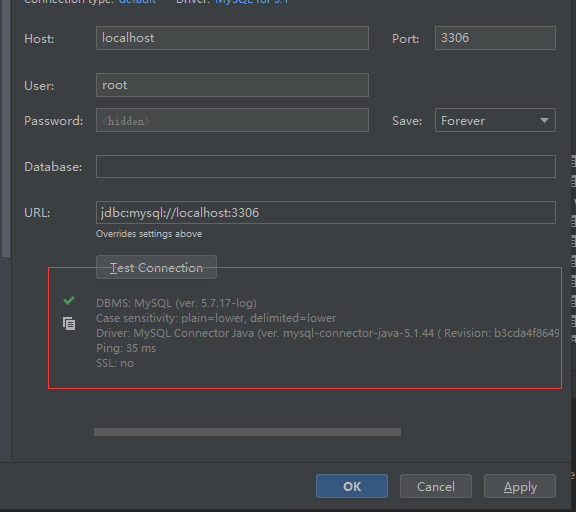Viewport: 576px width, 512px height.
Task: Click the DBMS MySQL version text
Action: click(x=176, y=303)
